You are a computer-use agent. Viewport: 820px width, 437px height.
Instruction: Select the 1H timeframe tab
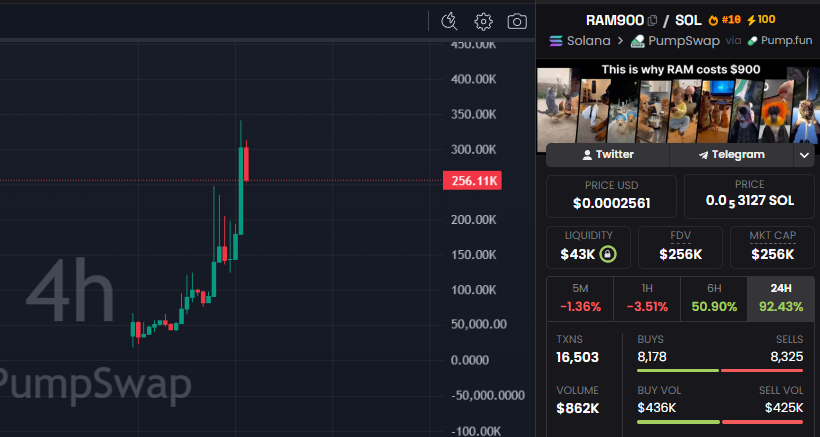click(647, 299)
